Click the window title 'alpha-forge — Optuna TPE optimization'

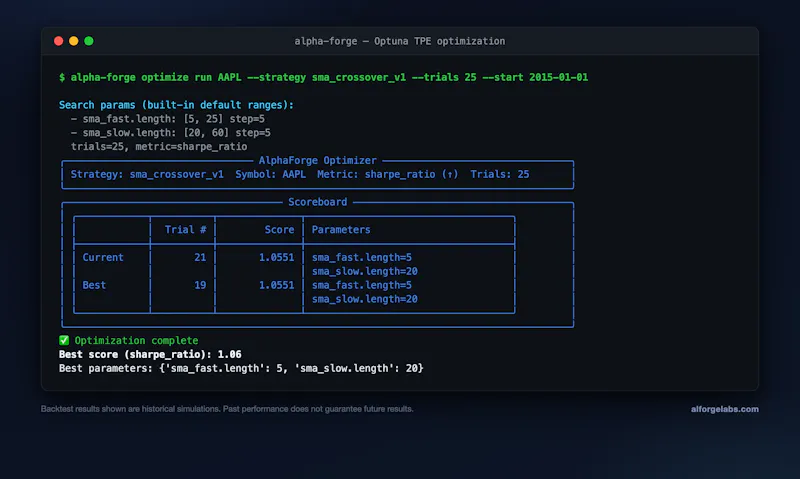coord(399,41)
